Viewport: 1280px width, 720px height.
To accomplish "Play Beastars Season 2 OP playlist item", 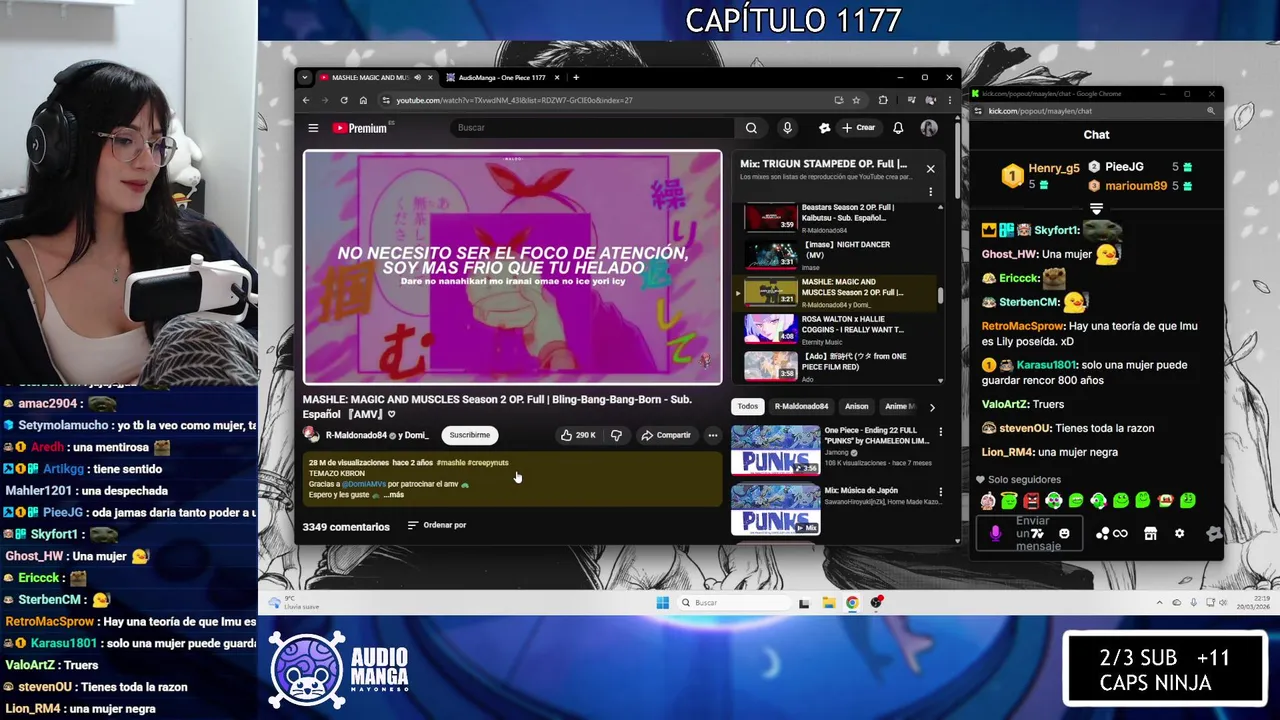I will pyautogui.click(x=838, y=216).
